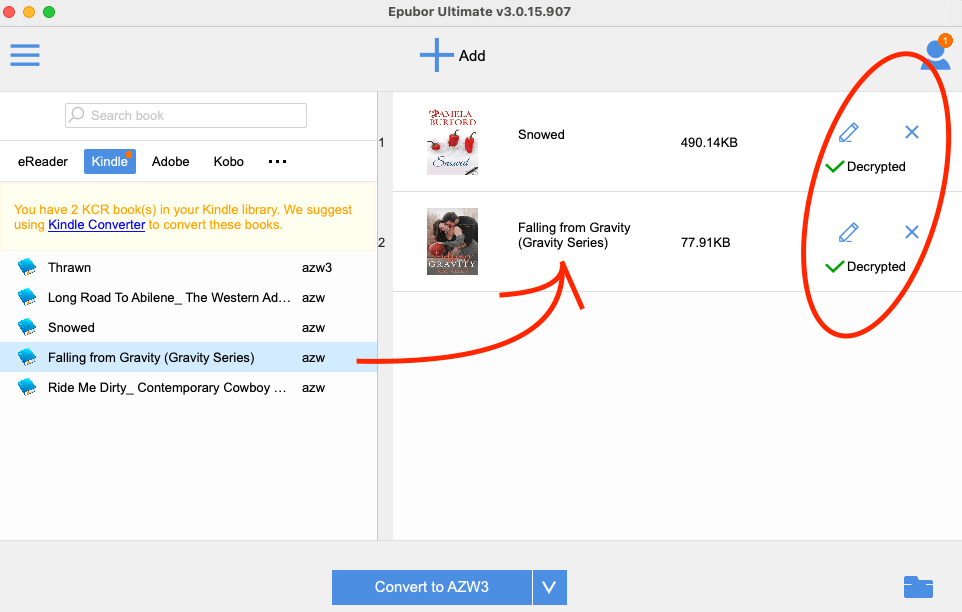Image resolution: width=962 pixels, height=612 pixels.
Task: Minimize the window with yellow button
Action: (x=29, y=12)
